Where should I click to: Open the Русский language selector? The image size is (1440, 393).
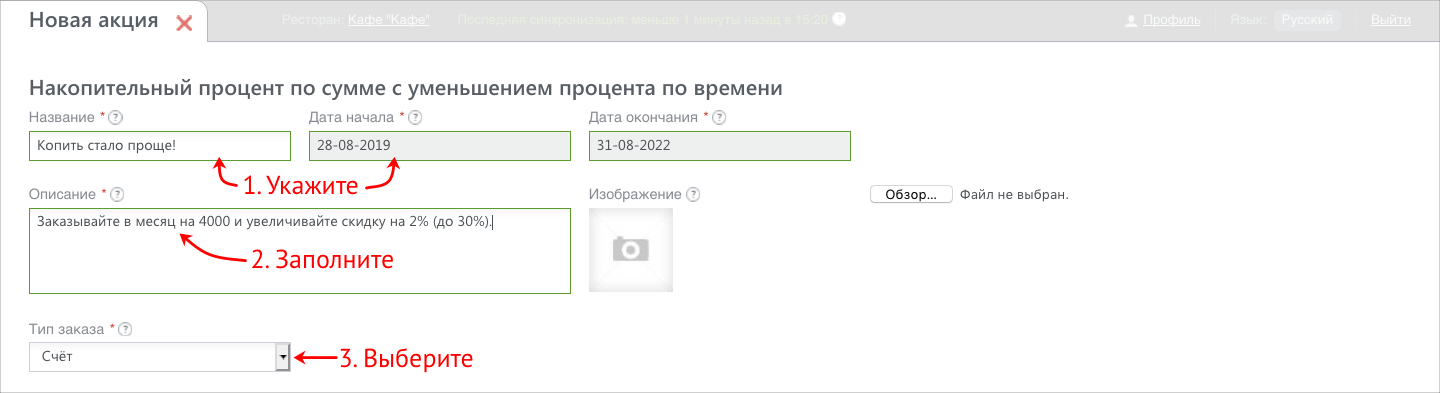1307,20
